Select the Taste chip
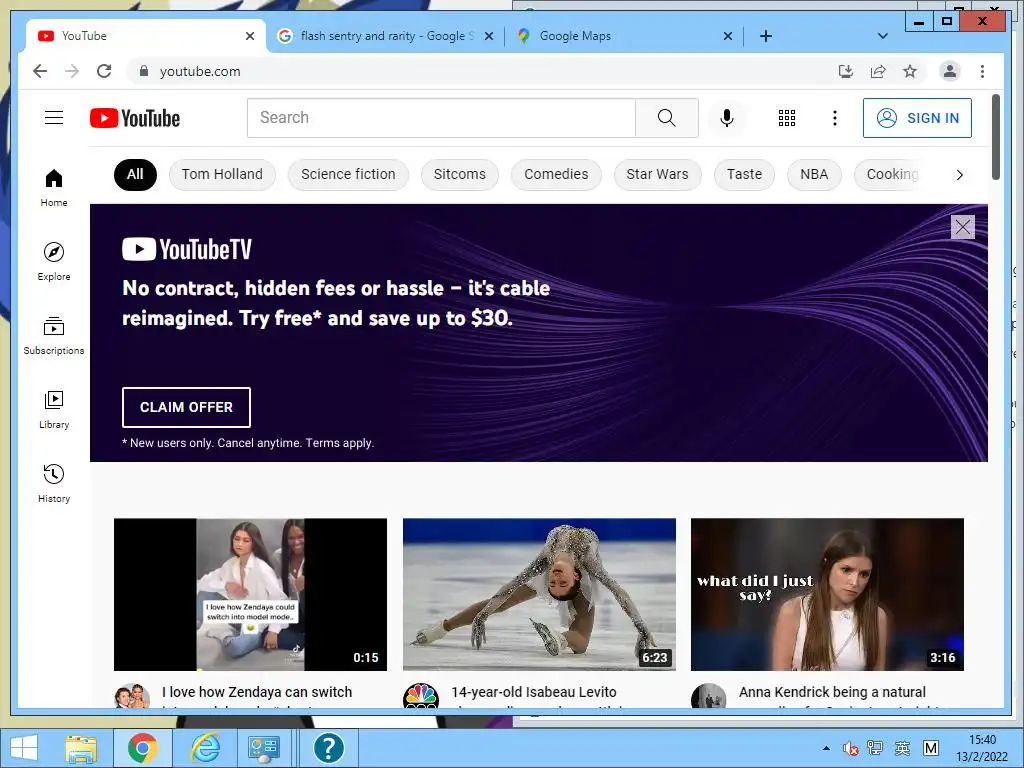The image size is (1024, 768). pyautogui.click(x=744, y=174)
